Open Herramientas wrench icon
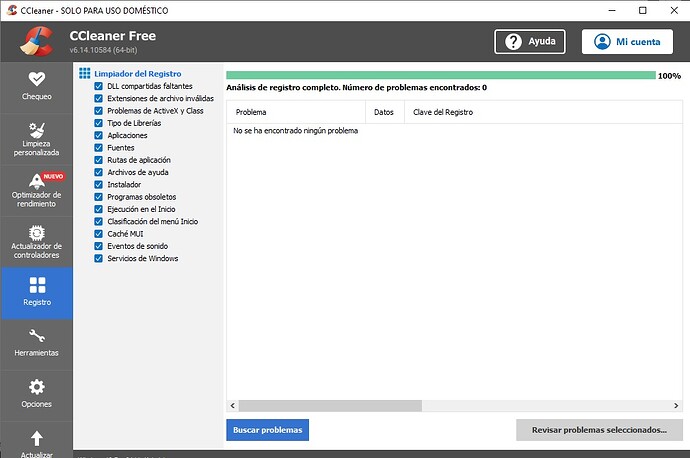The width and height of the screenshot is (690, 458). coord(37,336)
